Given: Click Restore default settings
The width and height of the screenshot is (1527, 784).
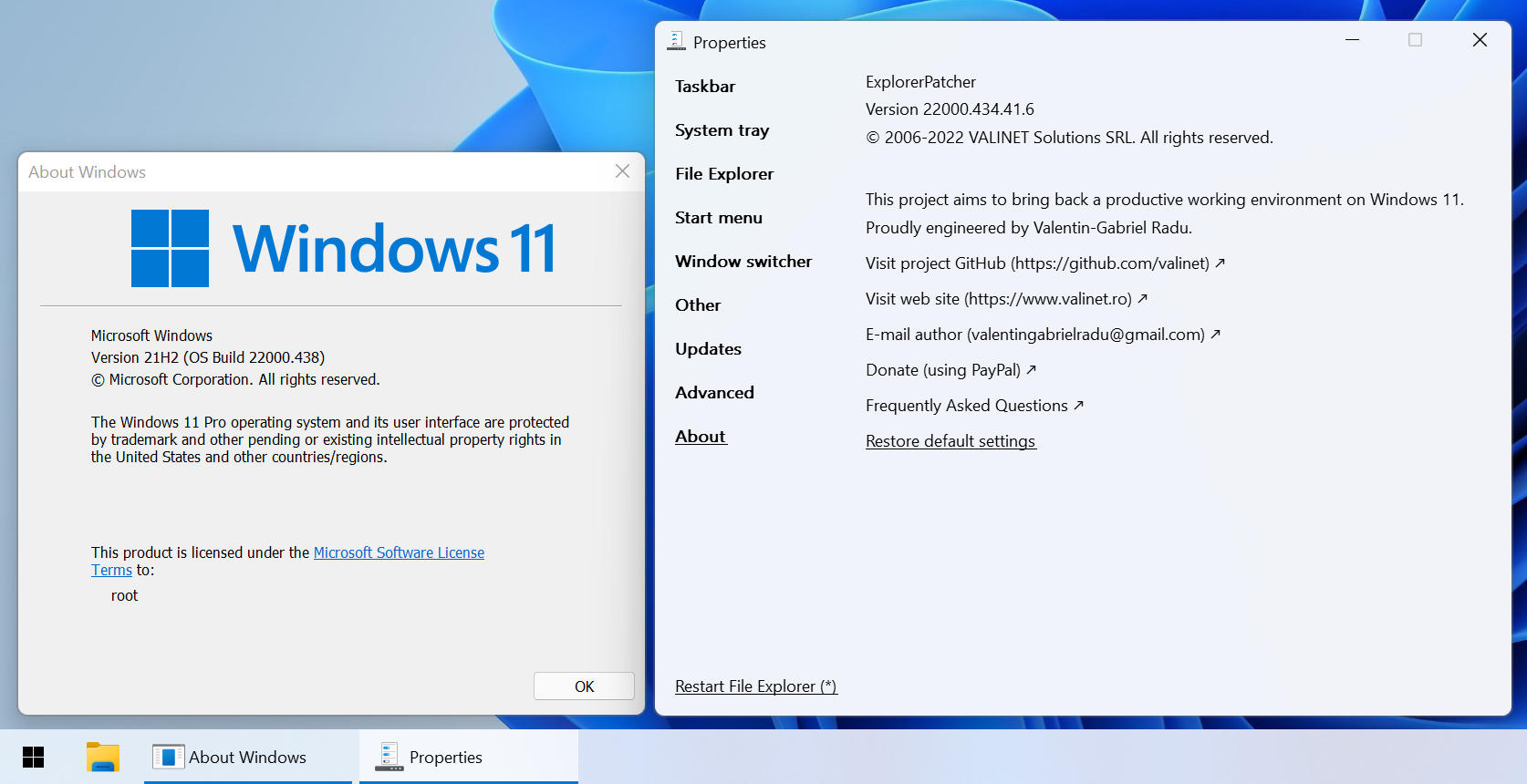Looking at the screenshot, I should tap(950, 441).
